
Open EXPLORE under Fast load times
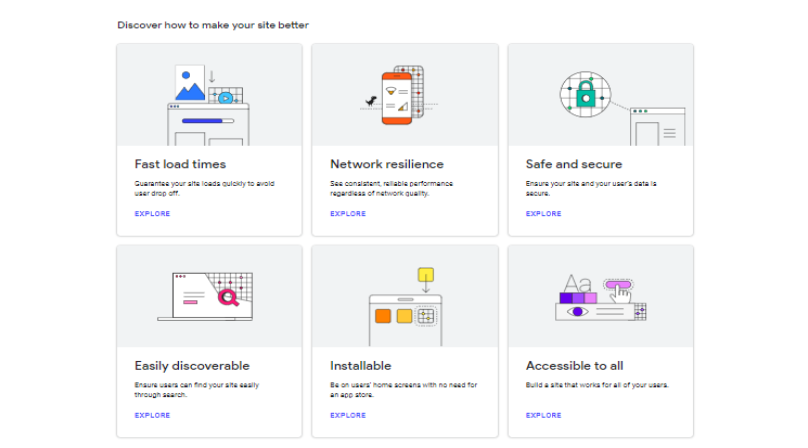(x=152, y=213)
